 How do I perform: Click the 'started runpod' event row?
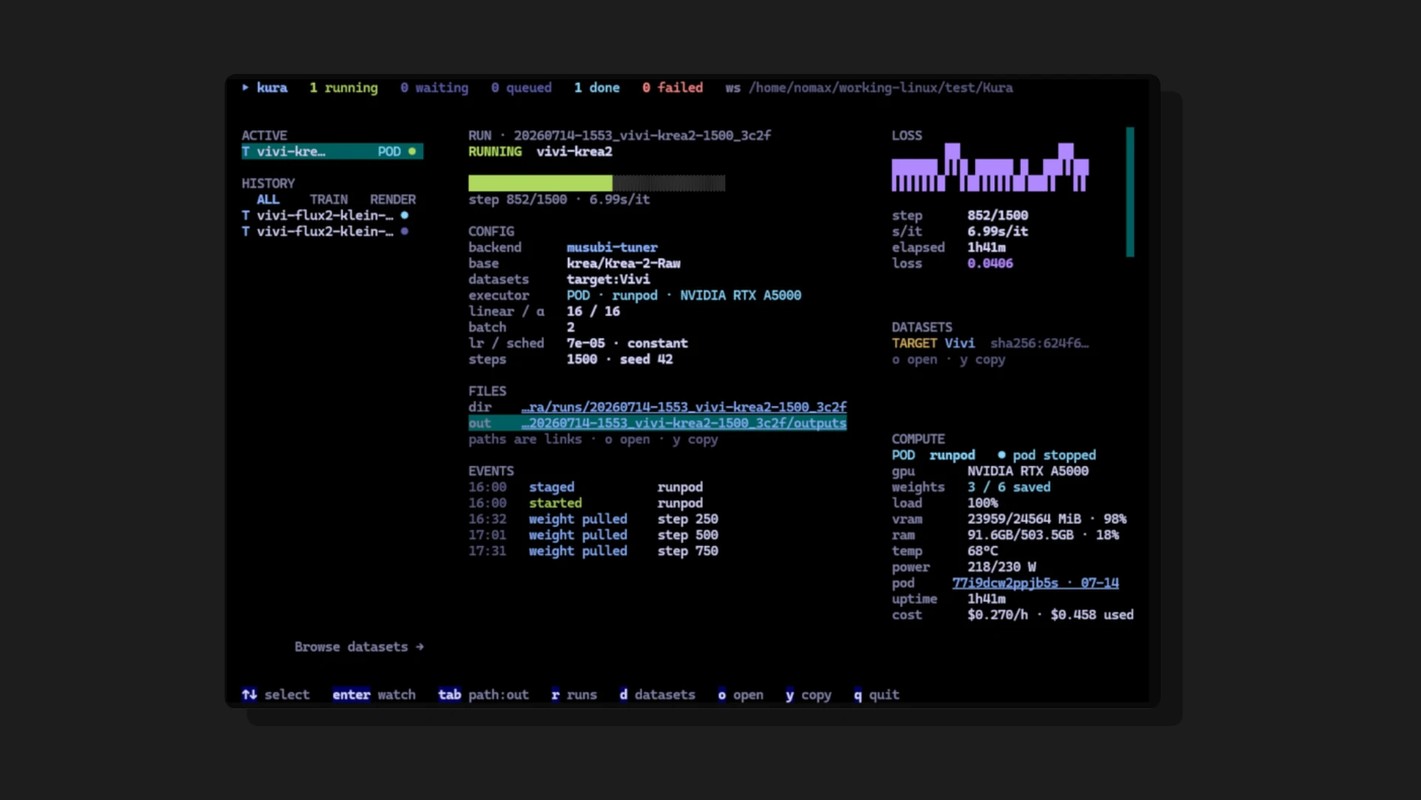pos(585,503)
